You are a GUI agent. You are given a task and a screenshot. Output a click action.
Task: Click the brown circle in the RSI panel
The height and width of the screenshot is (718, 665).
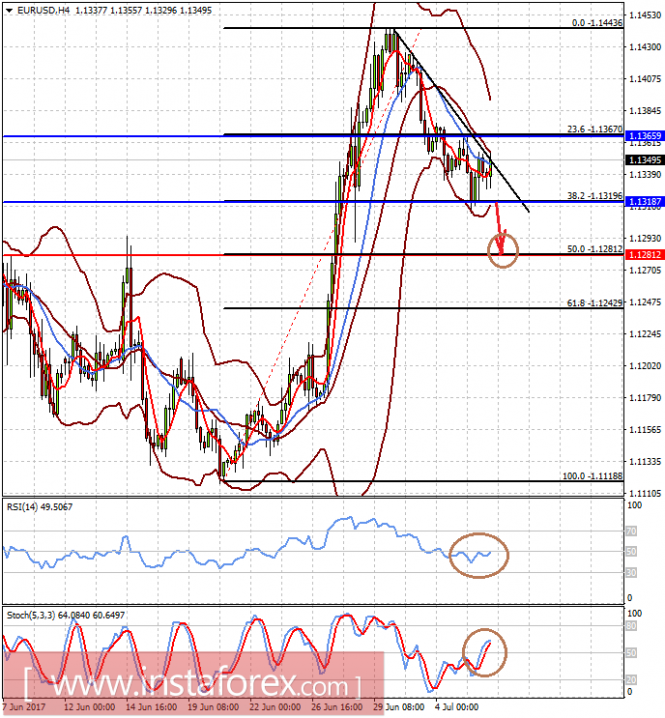coord(478,555)
